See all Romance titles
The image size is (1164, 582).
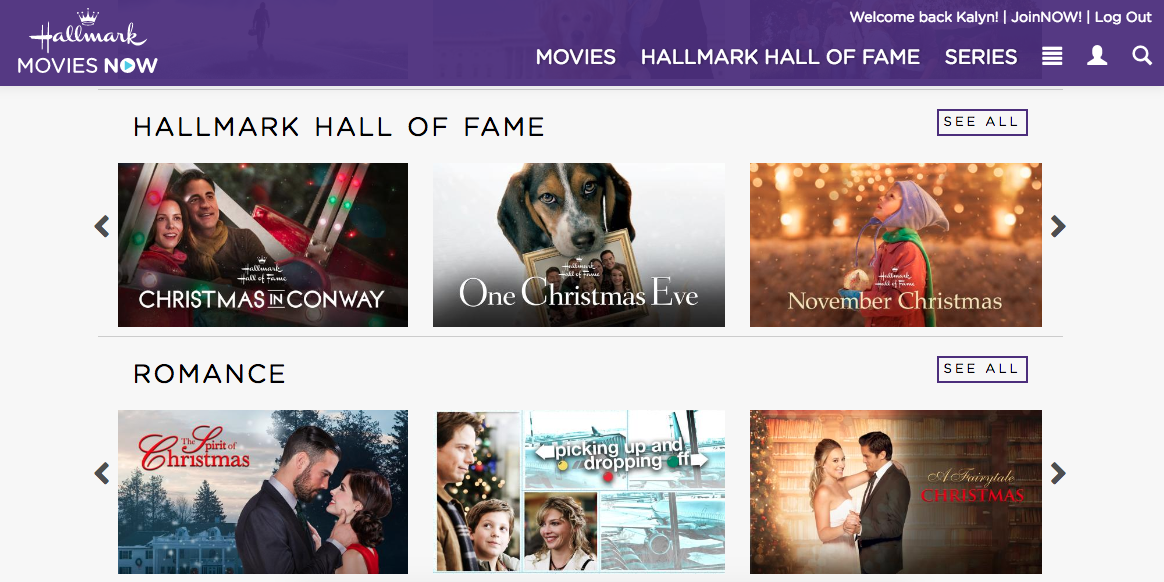click(x=982, y=369)
